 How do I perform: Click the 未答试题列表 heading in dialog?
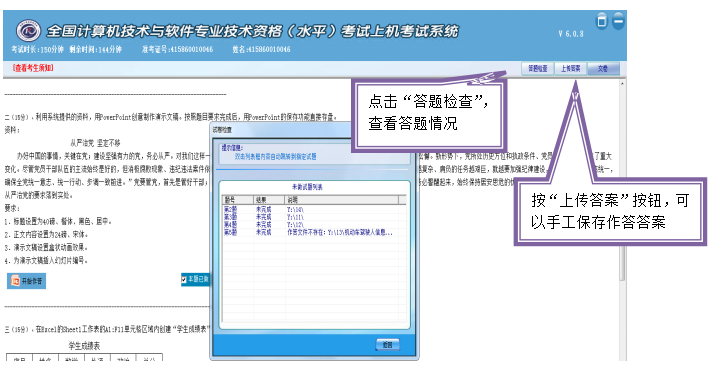coord(307,187)
